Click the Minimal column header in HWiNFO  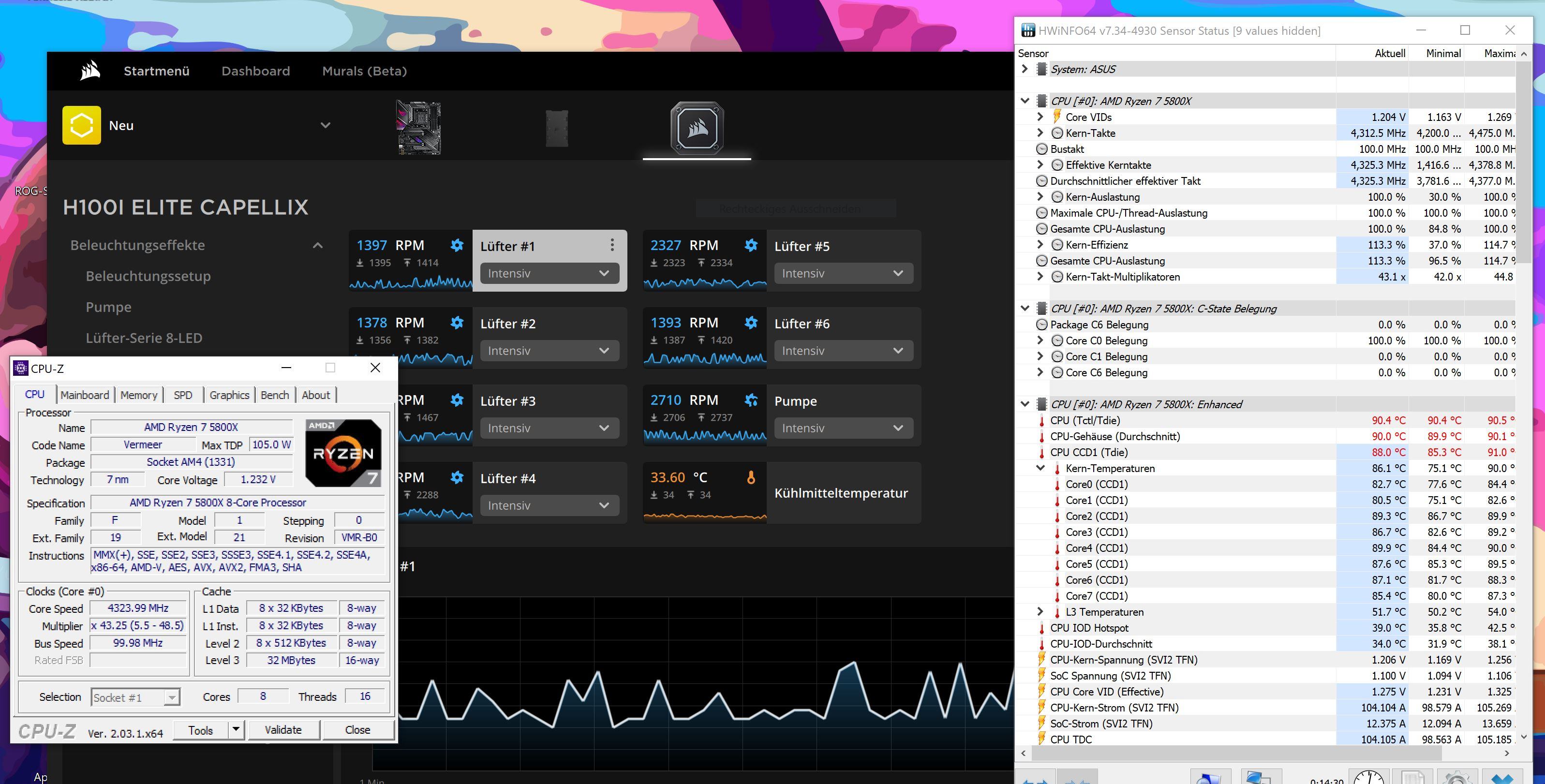[1436, 53]
